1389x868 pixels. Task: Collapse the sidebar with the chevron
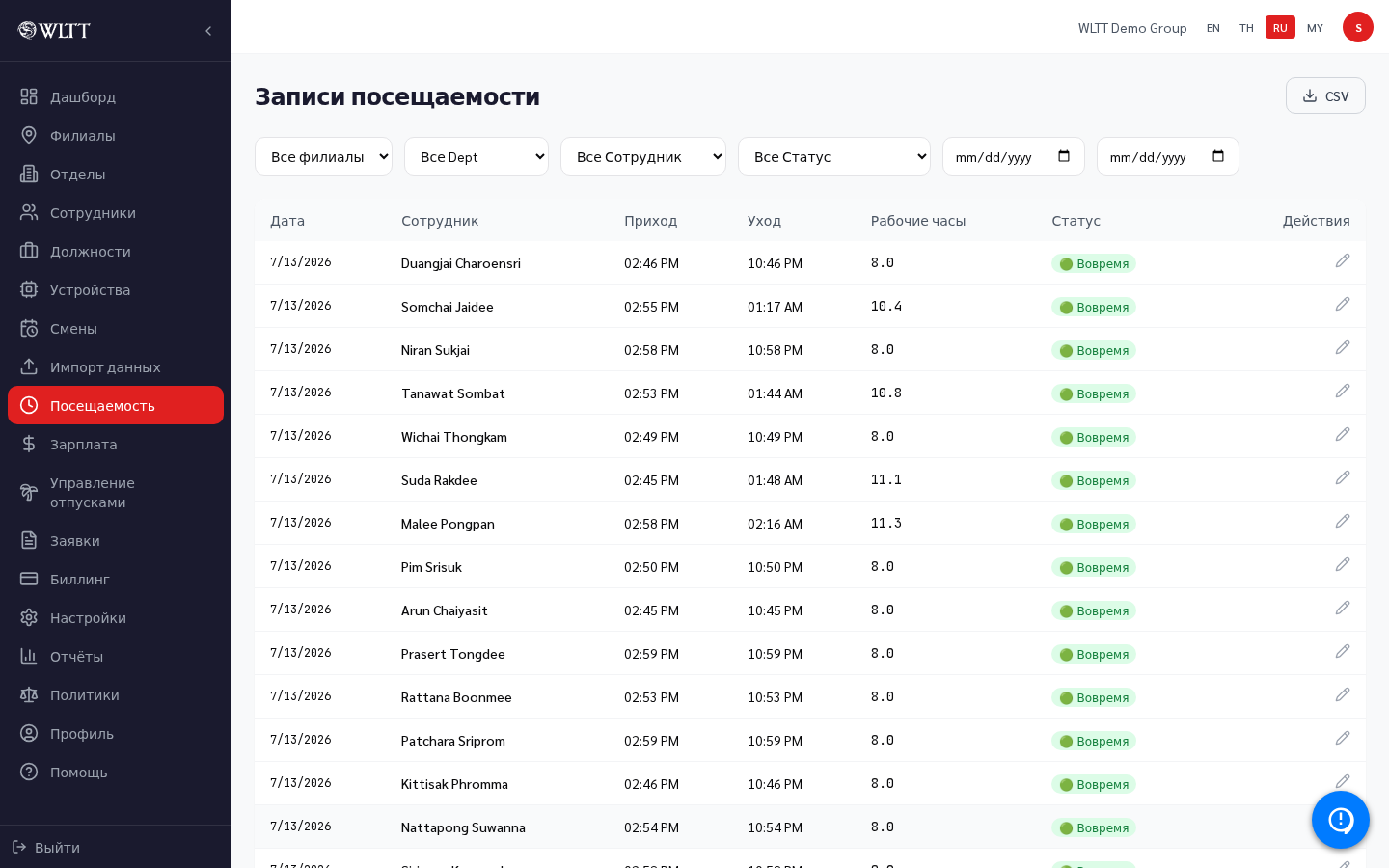pyautogui.click(x=208, y=31)
